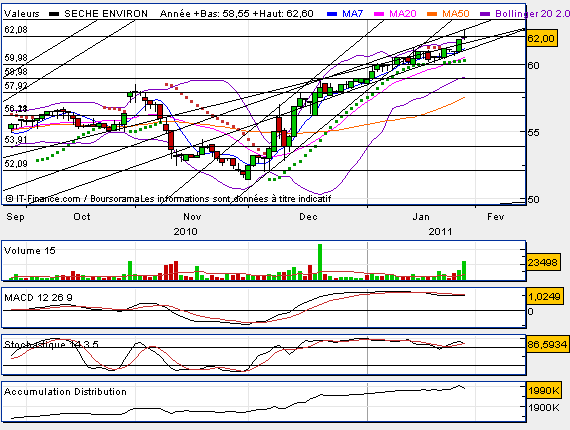Click the orange MA50 legend swatch

[432, 14]
